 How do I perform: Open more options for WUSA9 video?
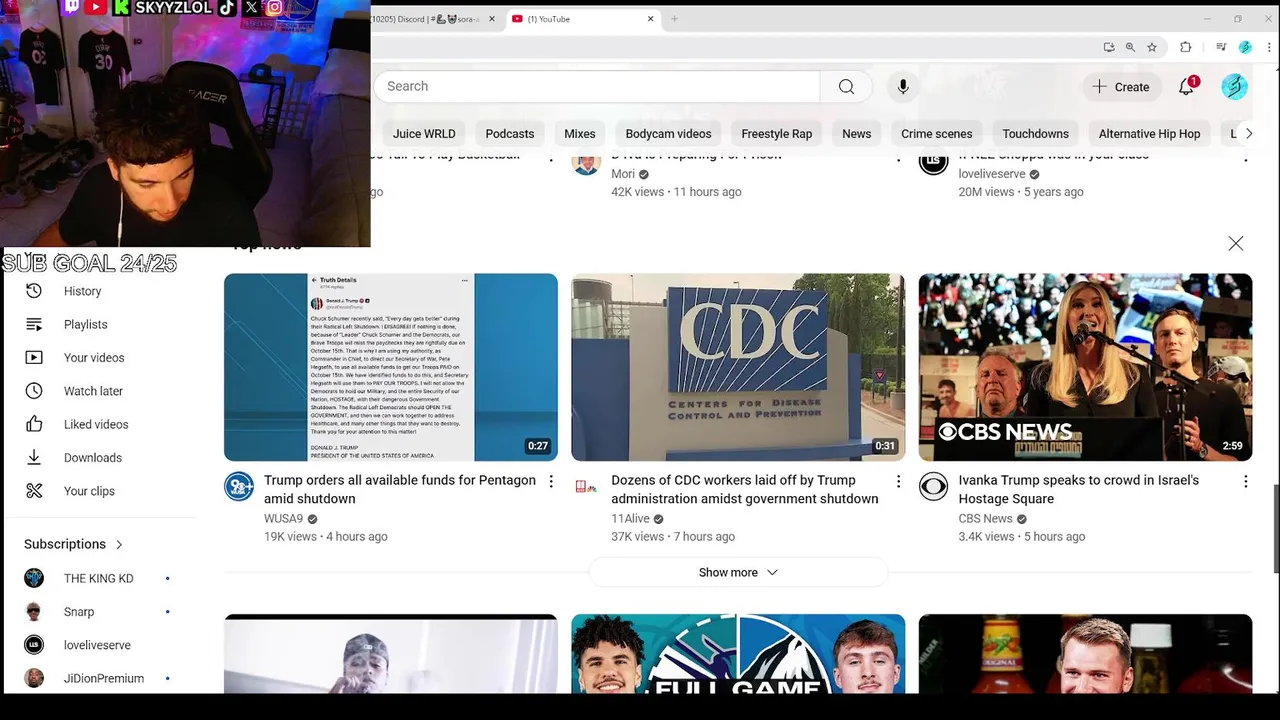551,482
